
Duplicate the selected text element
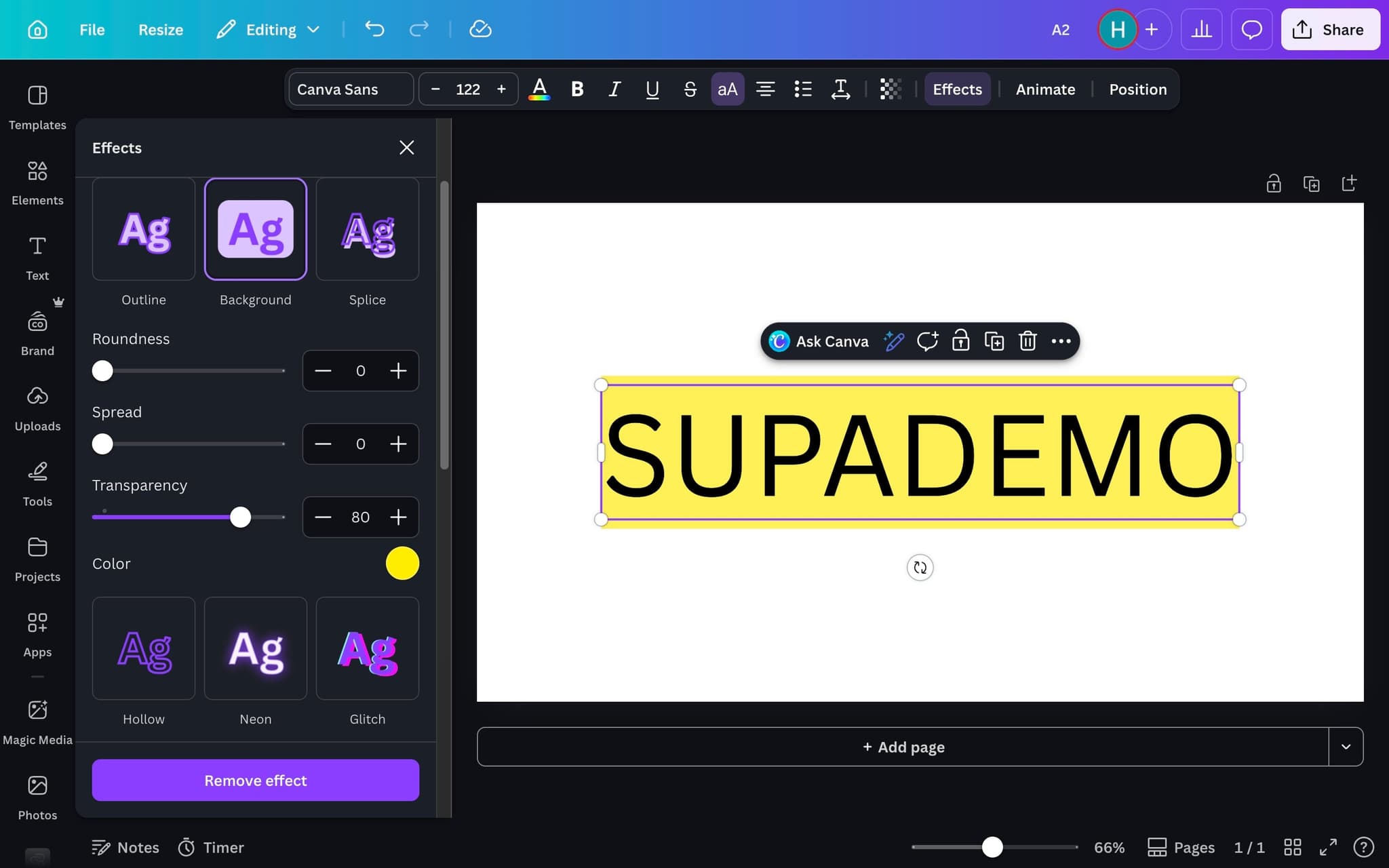point(994,341)
